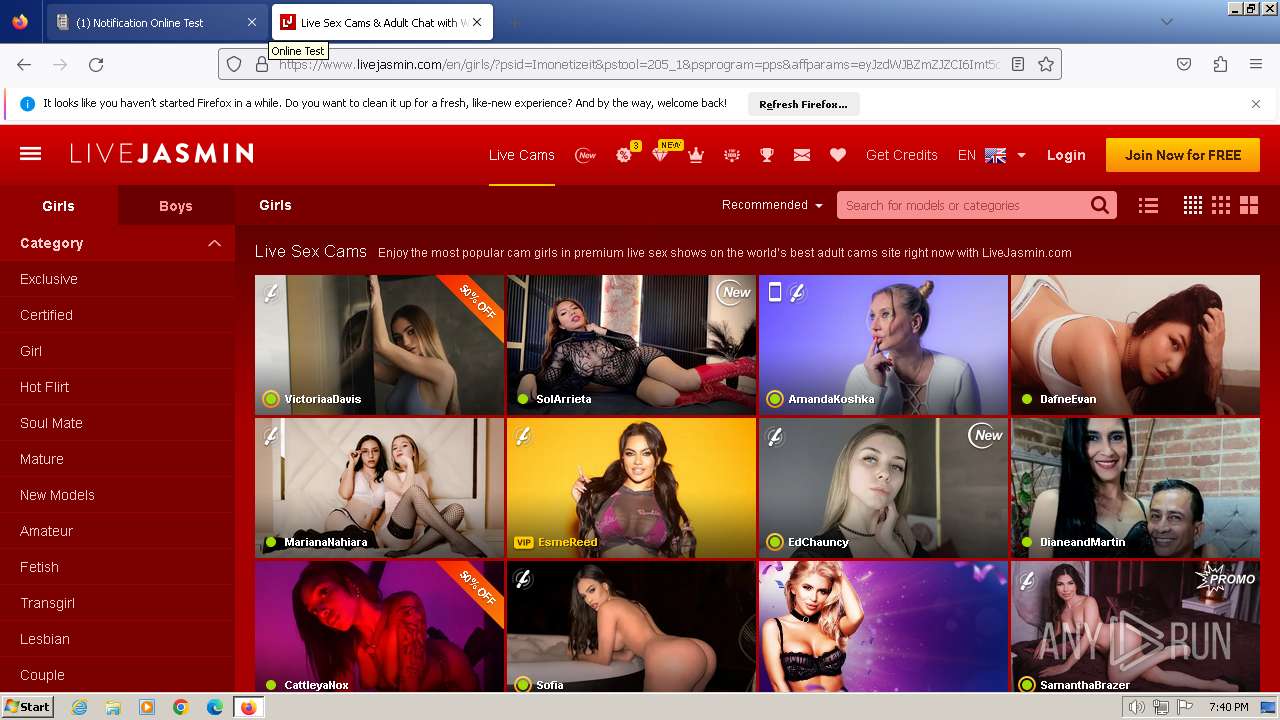Screen dimensions: 1280x720
Task: Switch to the medium thumbnail grid view
Action: [1221, 205]
